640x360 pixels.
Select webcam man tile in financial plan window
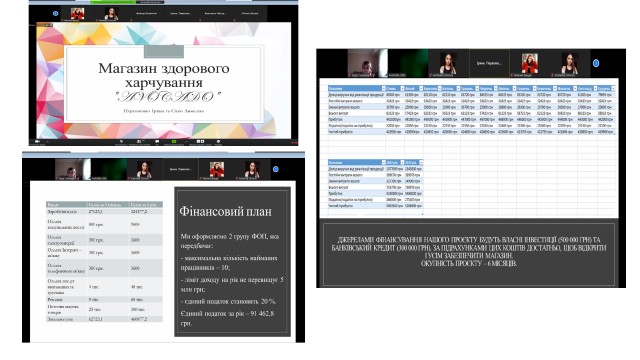click(73, 169)
